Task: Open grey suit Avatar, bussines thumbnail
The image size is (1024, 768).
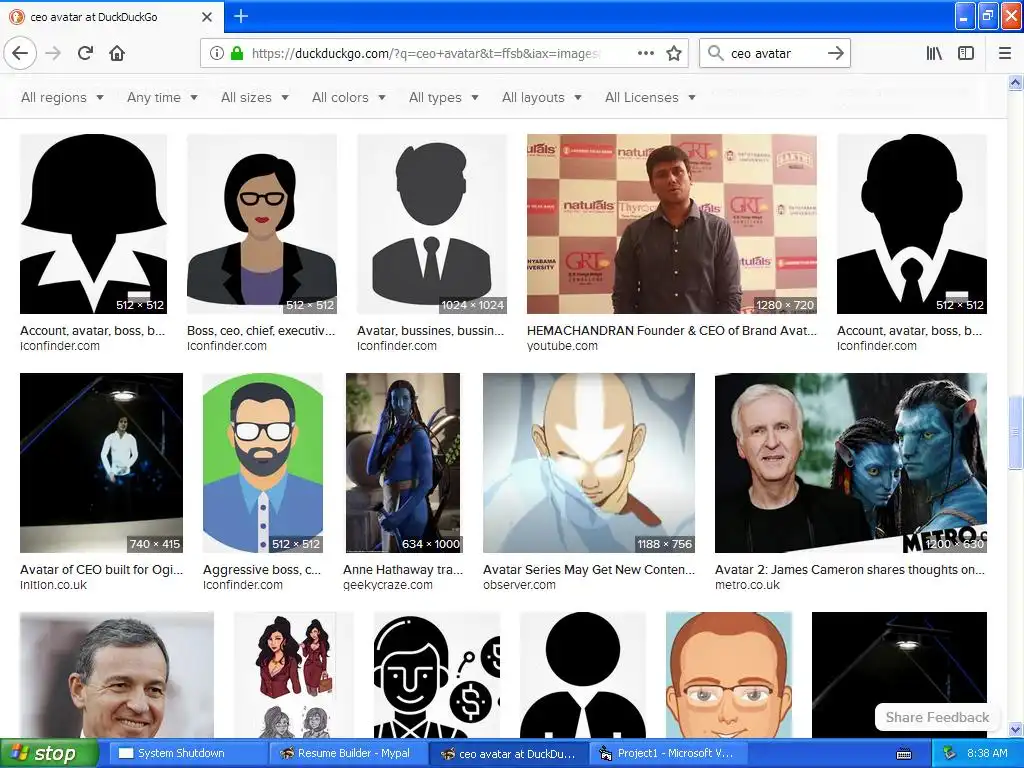Action: pyautogui.click(x=431, y=224)
